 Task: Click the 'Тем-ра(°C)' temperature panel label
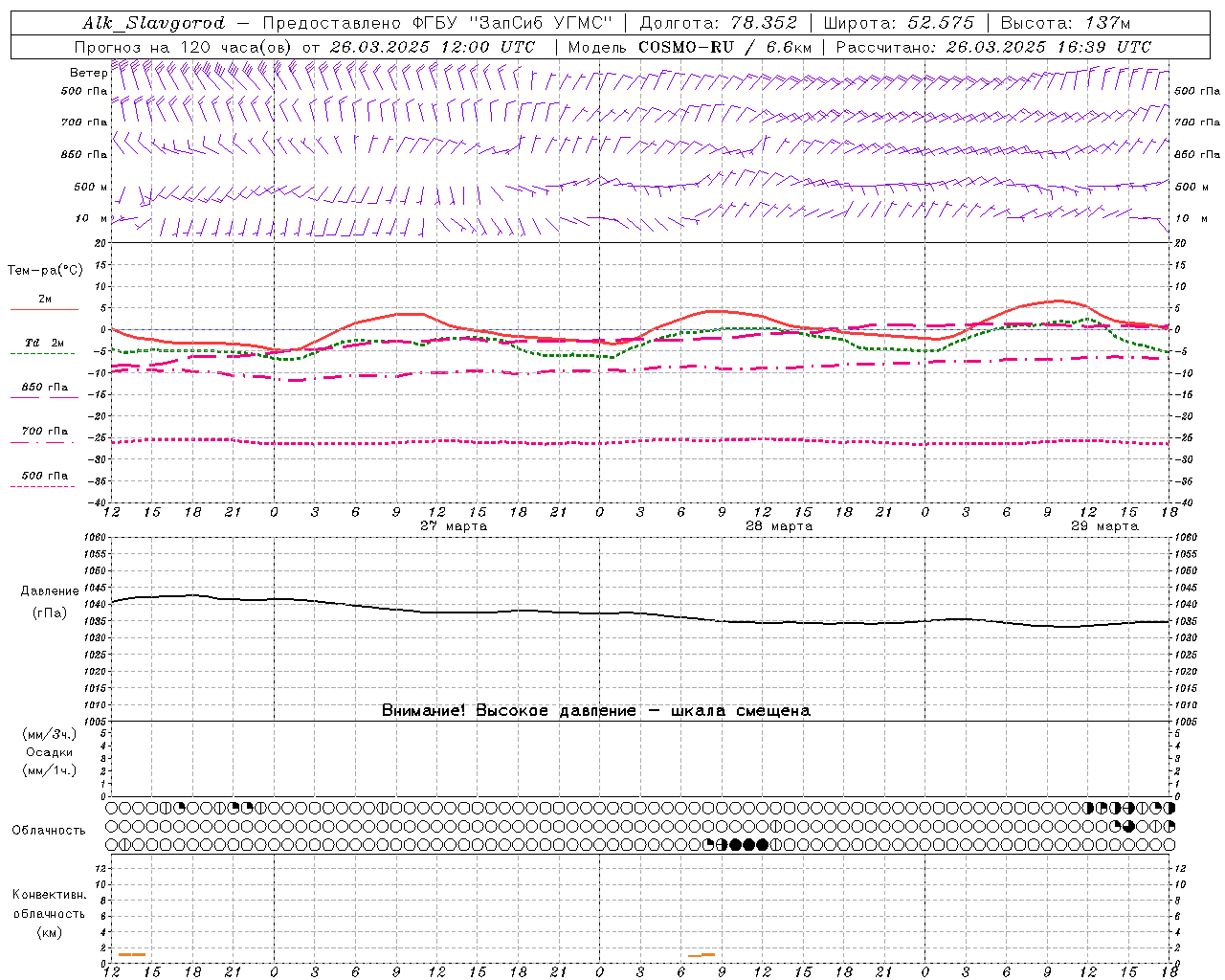[46, 271]
